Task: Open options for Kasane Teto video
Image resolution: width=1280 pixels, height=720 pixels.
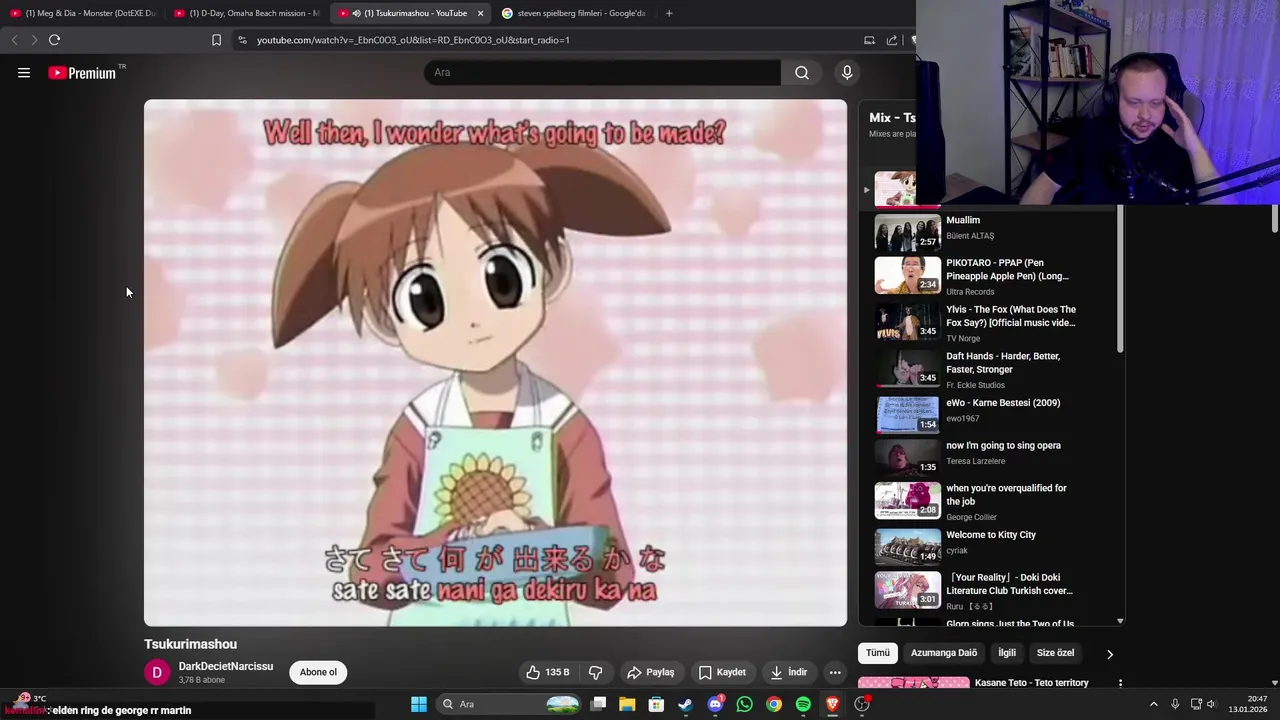Action: click(x=1120, y=683)
